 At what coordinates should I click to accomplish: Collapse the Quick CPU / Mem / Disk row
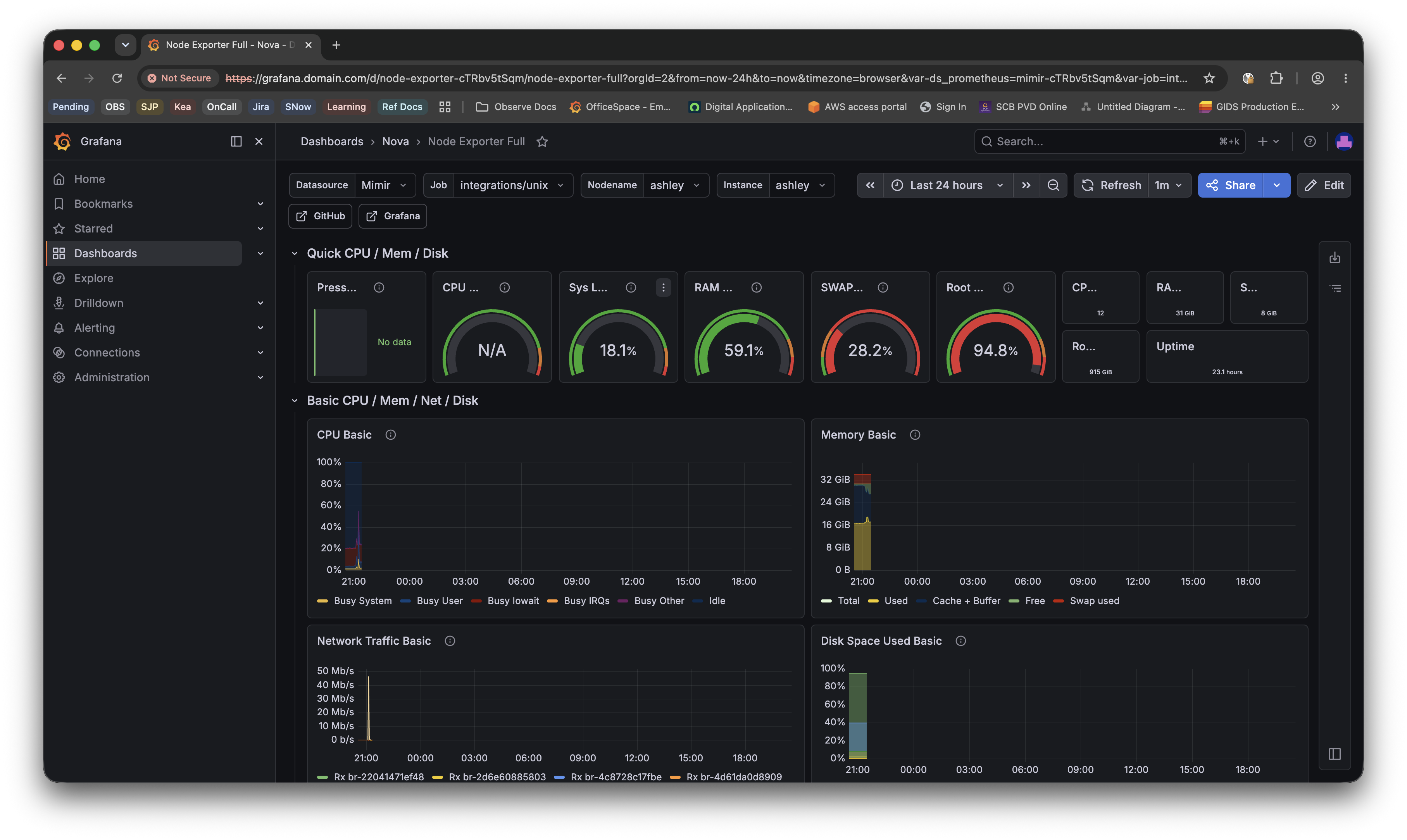pyautogui.click(x=295, y=253)
